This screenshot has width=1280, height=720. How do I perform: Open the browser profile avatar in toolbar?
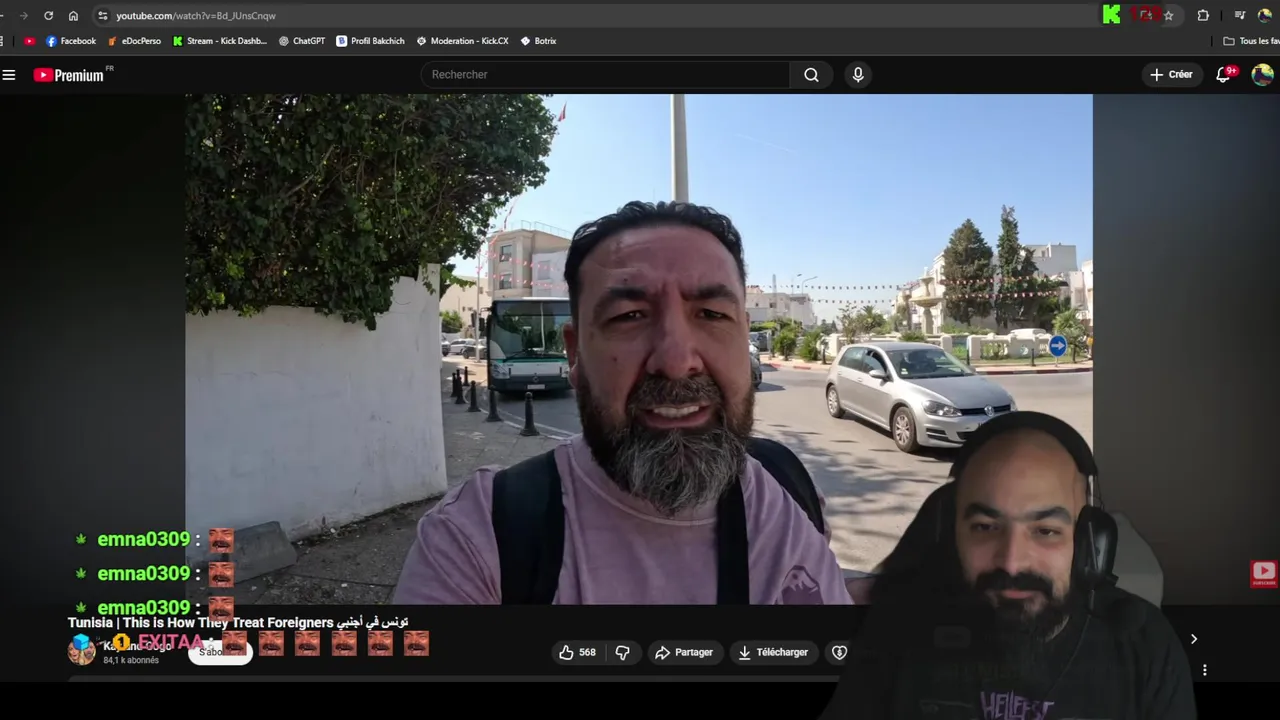coord(1265,15)
